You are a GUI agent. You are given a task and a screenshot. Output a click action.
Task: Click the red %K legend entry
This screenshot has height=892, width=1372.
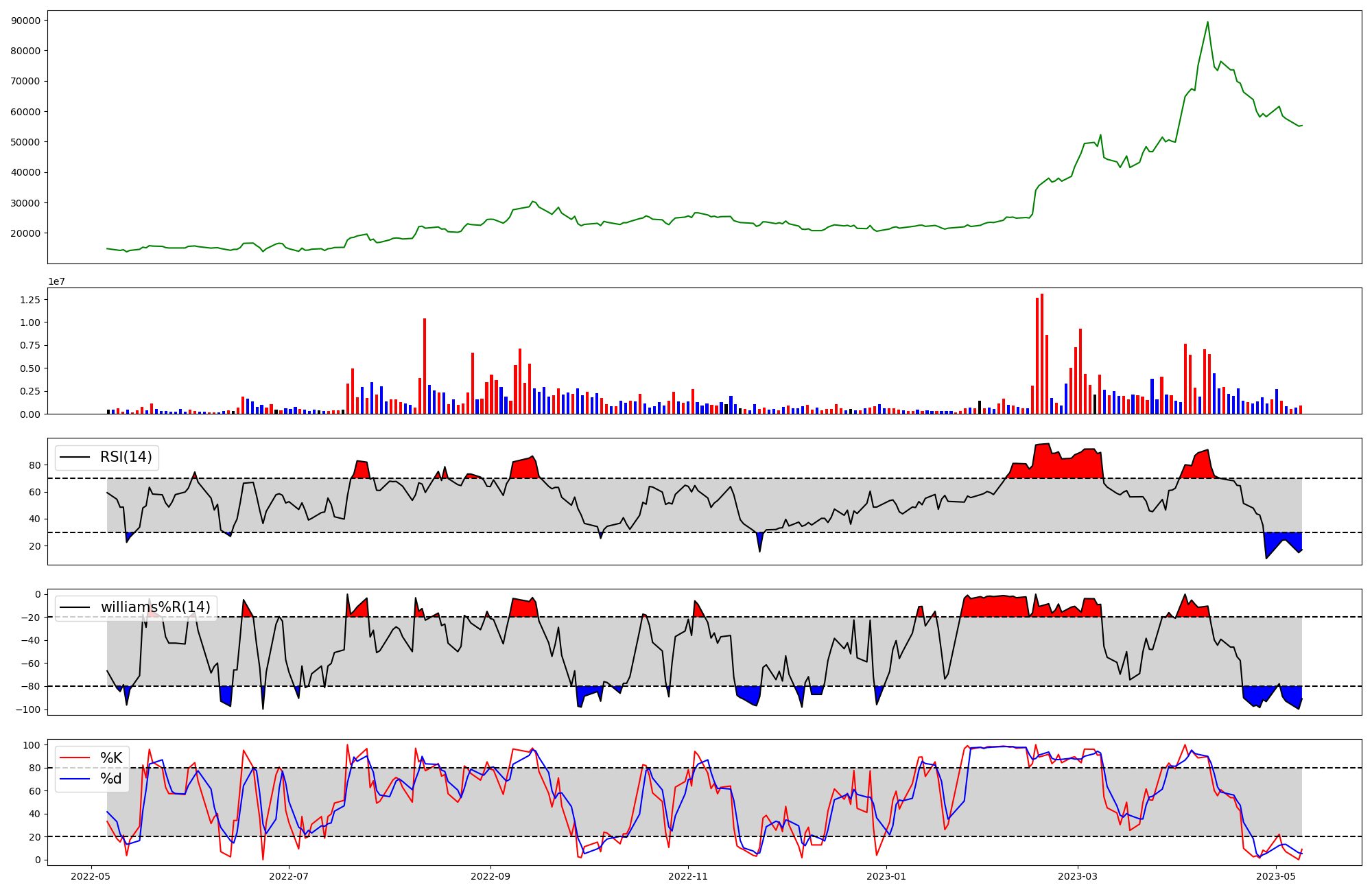tap(111, 758)
